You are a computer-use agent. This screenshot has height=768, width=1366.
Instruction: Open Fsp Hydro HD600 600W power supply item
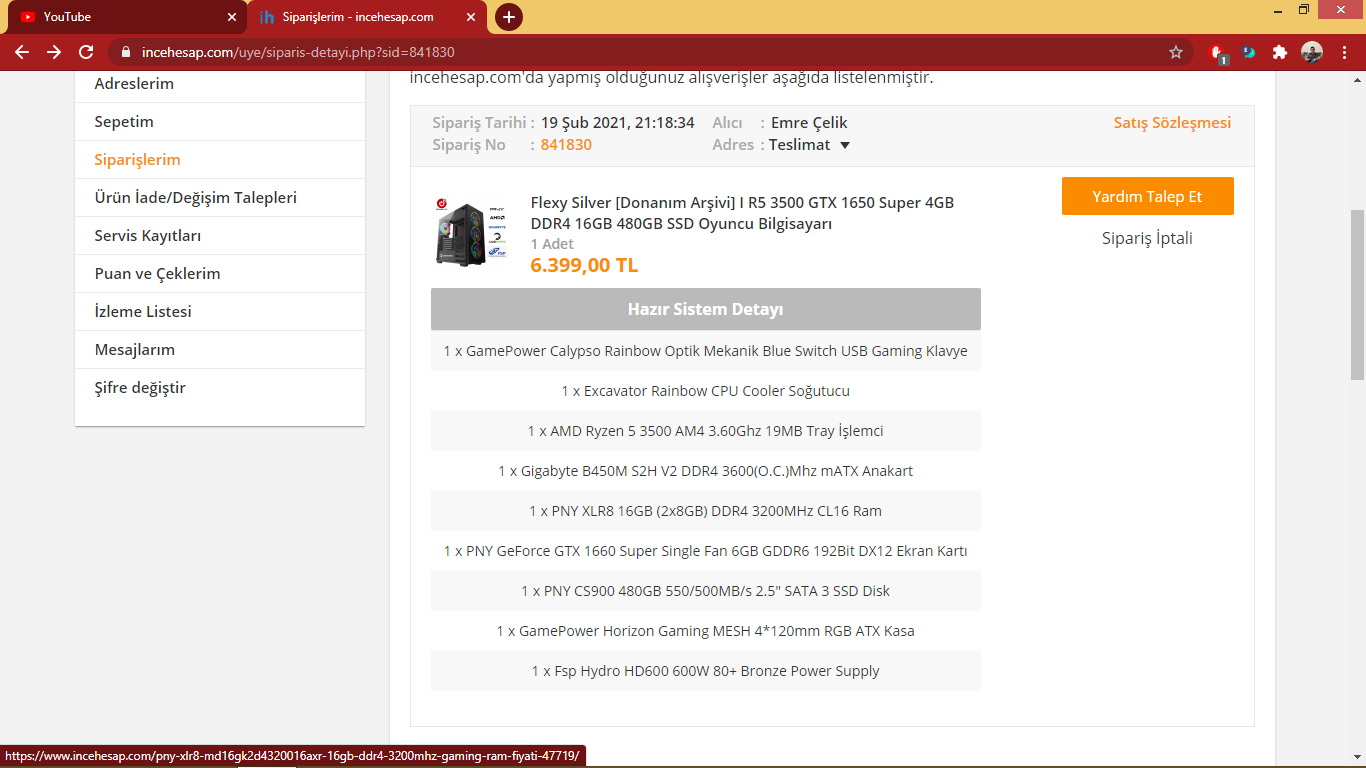point(705,671)
